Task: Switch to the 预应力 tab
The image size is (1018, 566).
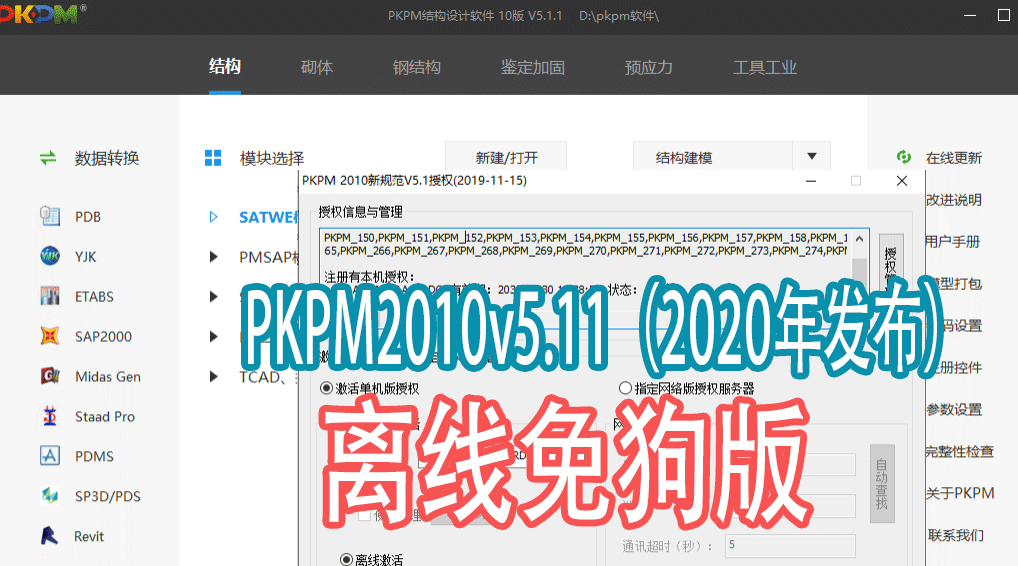Action: pyautogui.click(x=649, y=67)
